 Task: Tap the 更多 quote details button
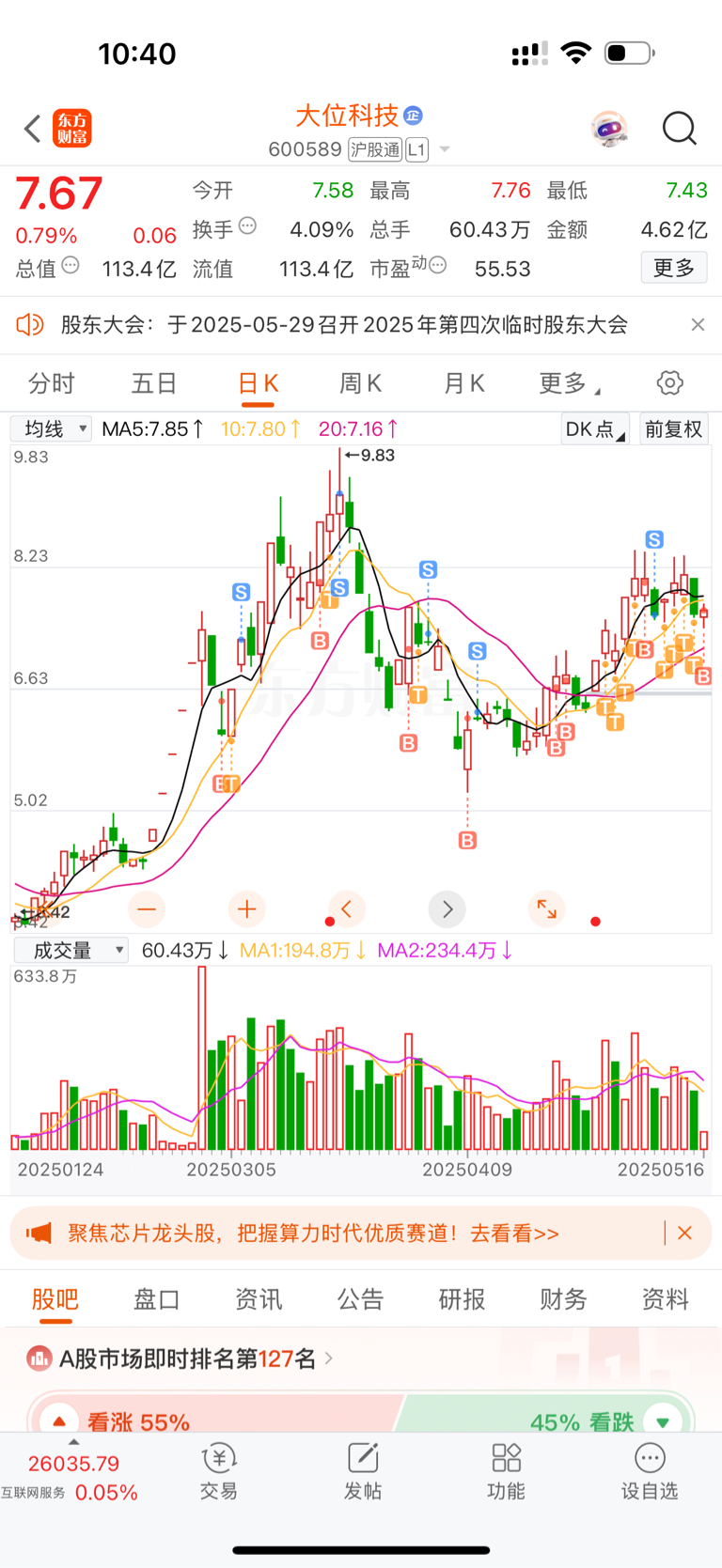click(x=674, y=268)
